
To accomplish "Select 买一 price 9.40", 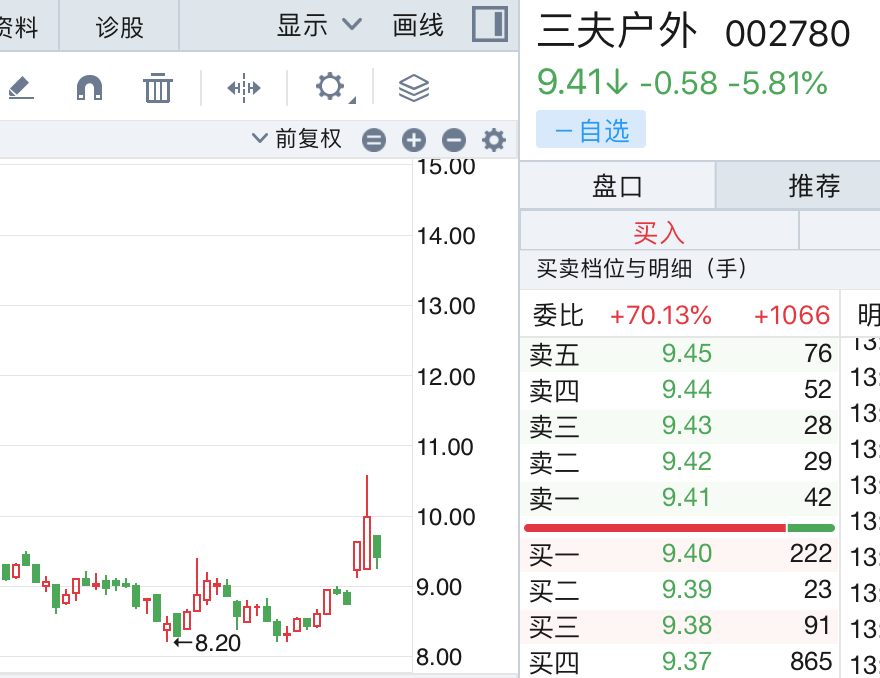I will pos(686,554).
